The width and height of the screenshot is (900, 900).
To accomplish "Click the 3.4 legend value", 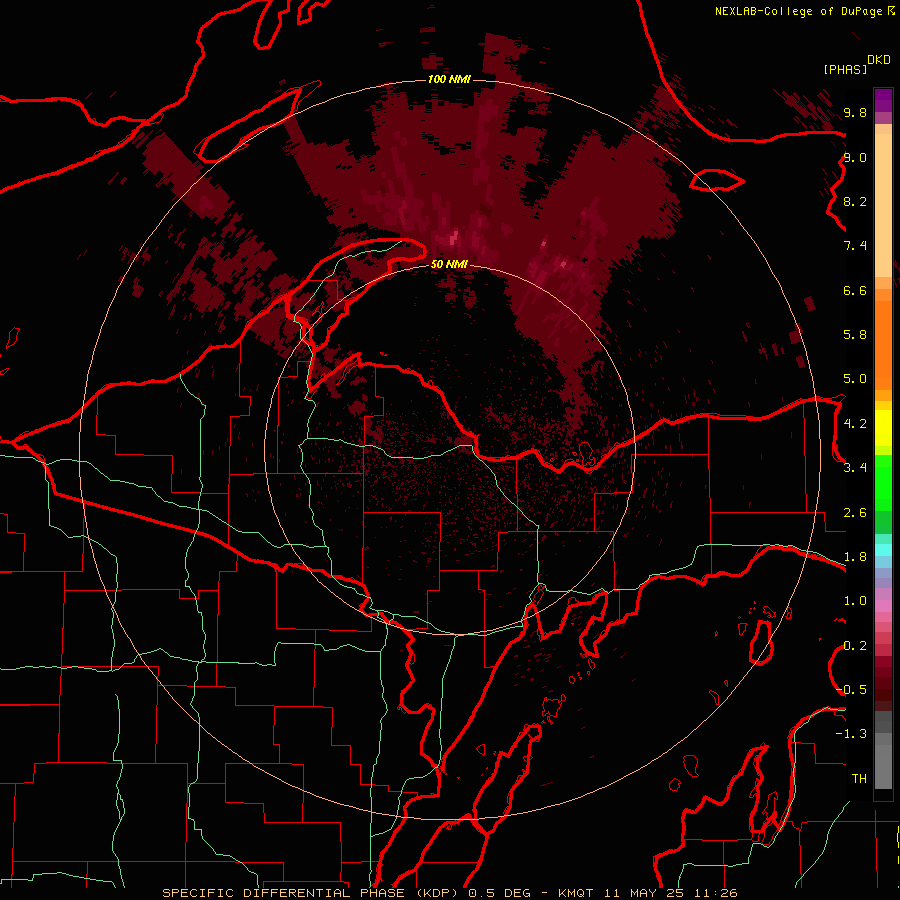I will [855, 468].
